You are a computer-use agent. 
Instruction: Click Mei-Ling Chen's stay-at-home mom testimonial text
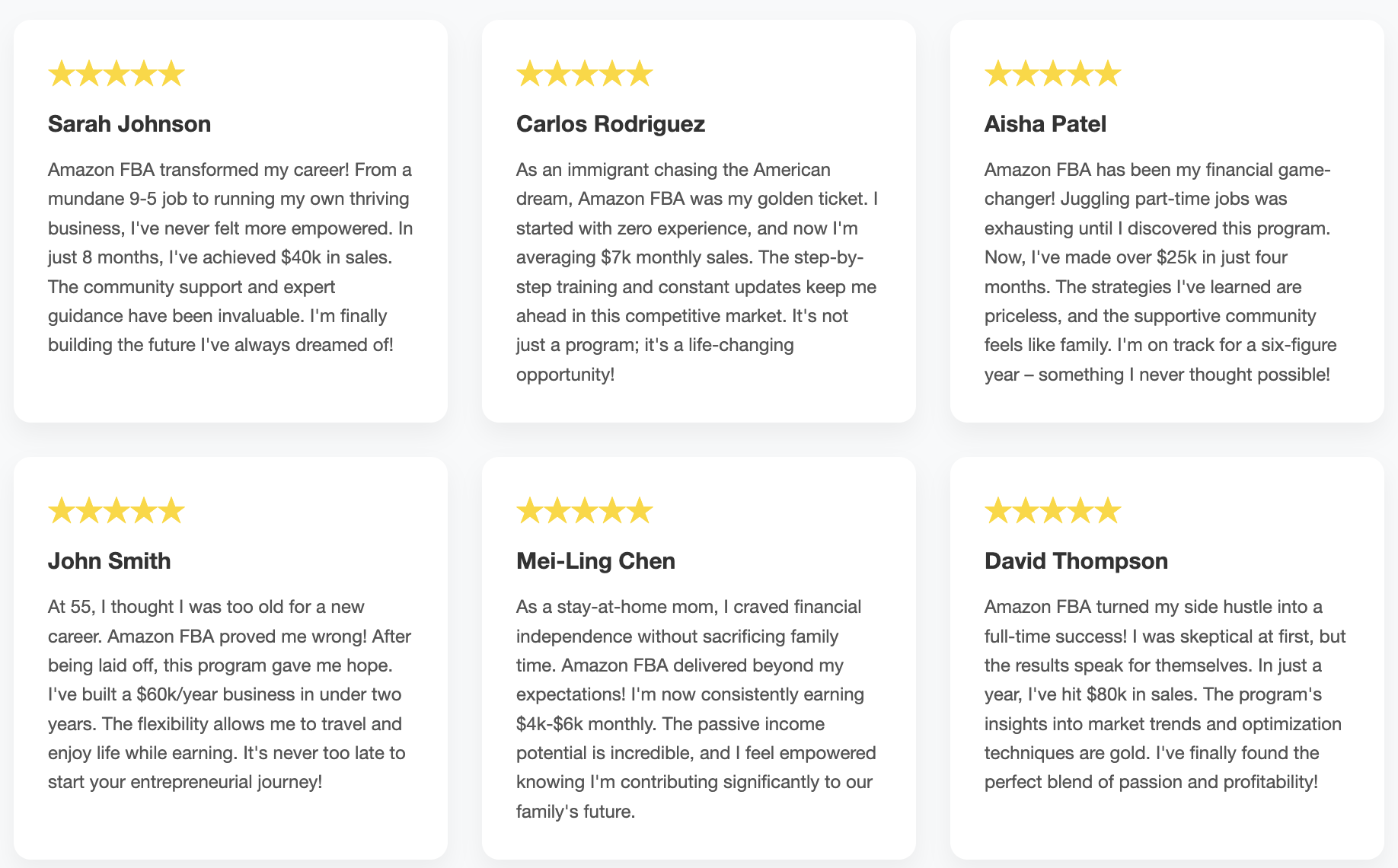(697, 709)
